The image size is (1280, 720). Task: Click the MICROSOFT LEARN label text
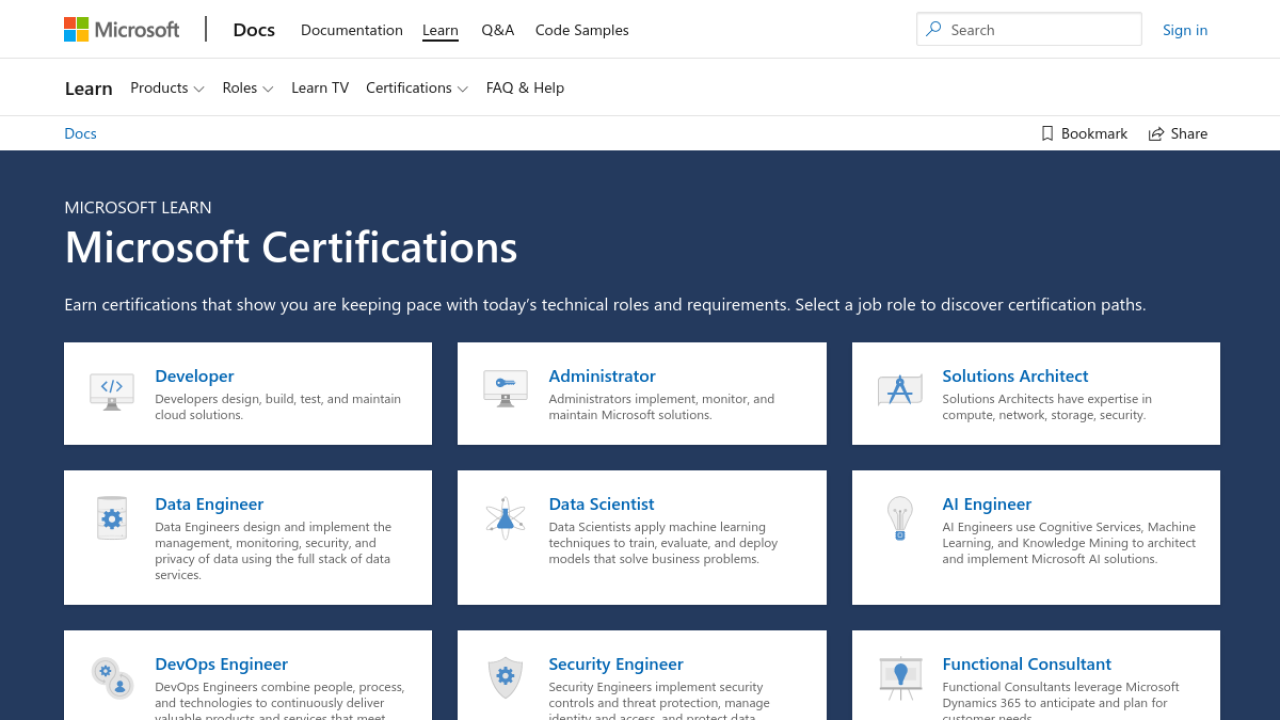click(138, 207)
